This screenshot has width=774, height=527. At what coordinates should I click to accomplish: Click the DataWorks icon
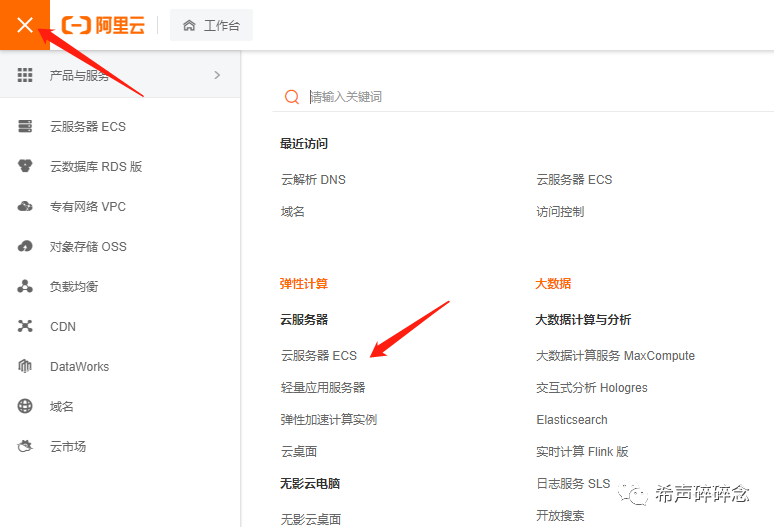[x=25, y=366]
